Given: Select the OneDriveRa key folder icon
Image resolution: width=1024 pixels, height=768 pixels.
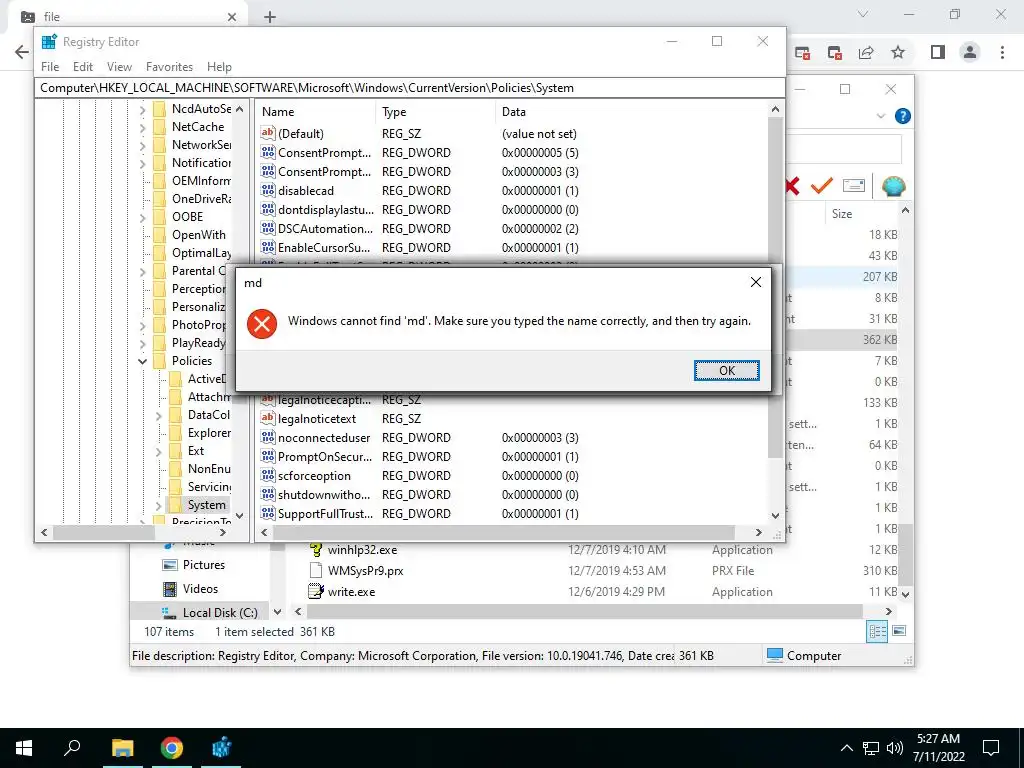Looking at the screenshot, I should point(159,199).
